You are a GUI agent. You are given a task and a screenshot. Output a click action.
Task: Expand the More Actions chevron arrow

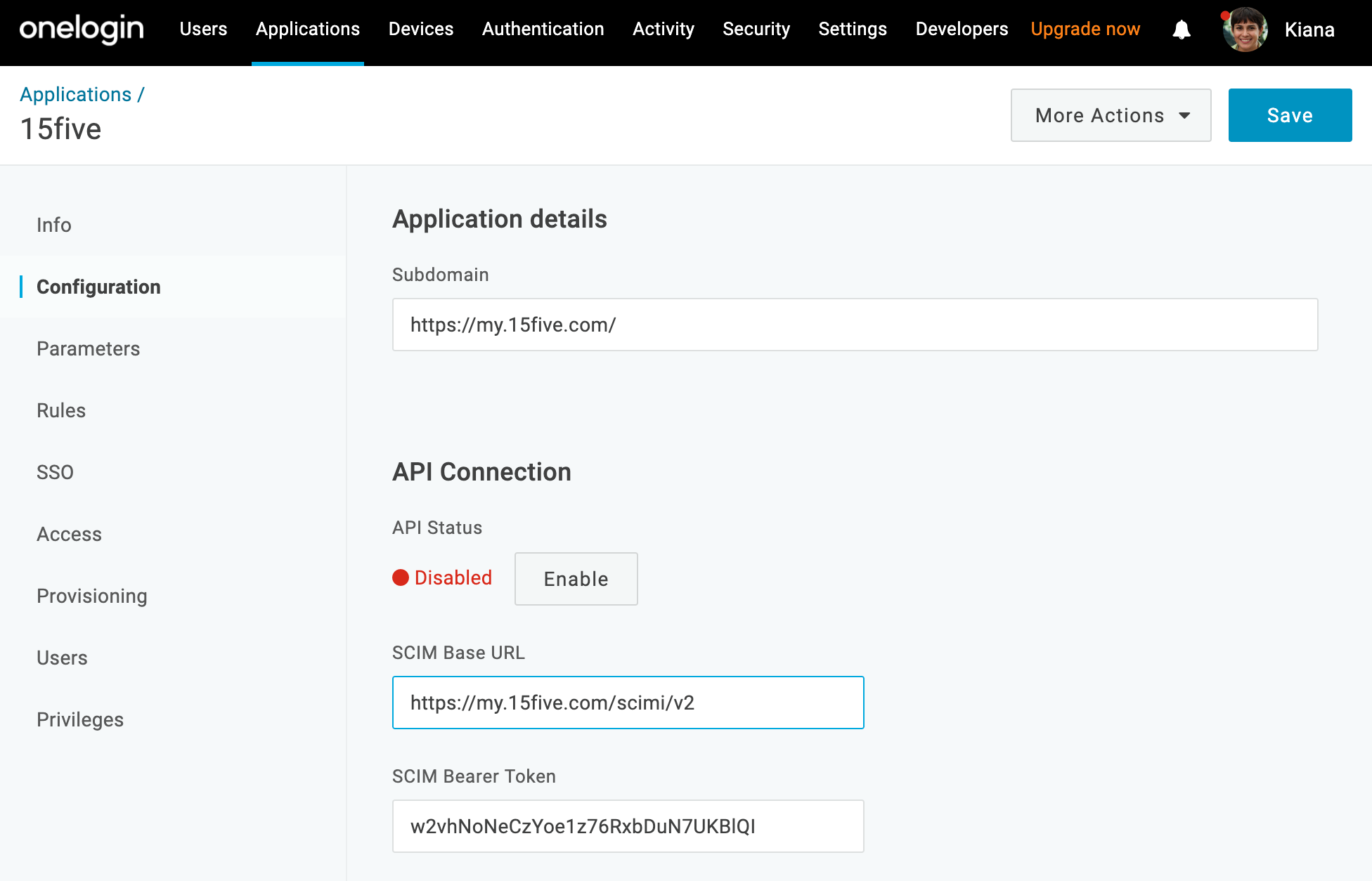coord(1185,115)
